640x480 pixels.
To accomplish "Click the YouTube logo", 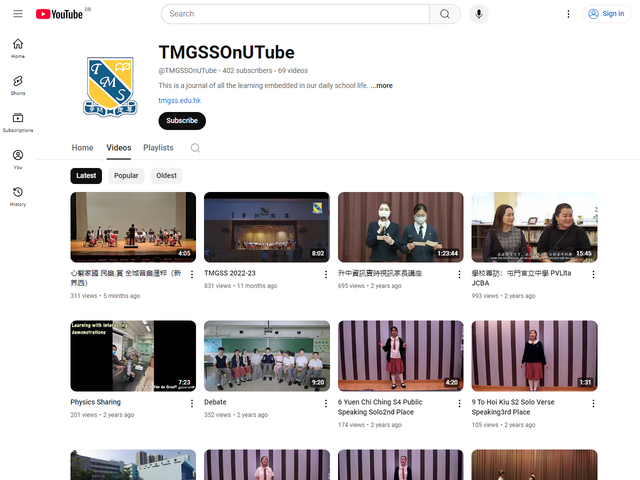I will (x=58, y=14).
